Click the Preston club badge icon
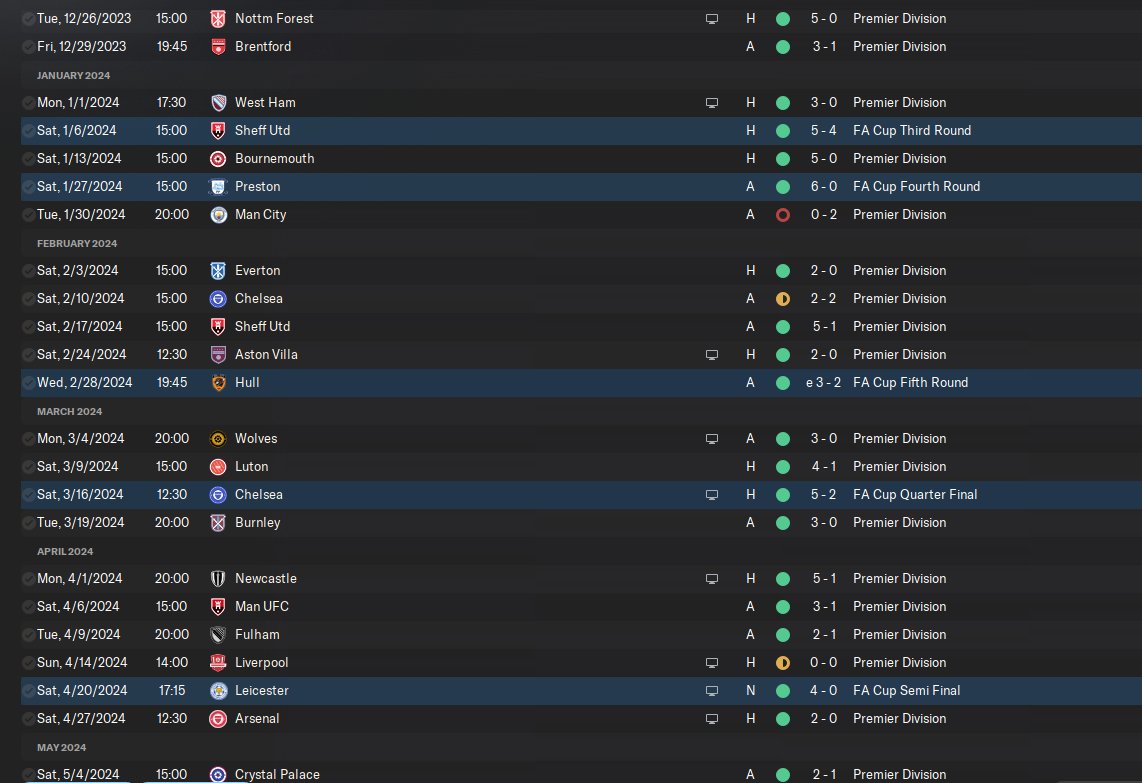 [218, 187]
